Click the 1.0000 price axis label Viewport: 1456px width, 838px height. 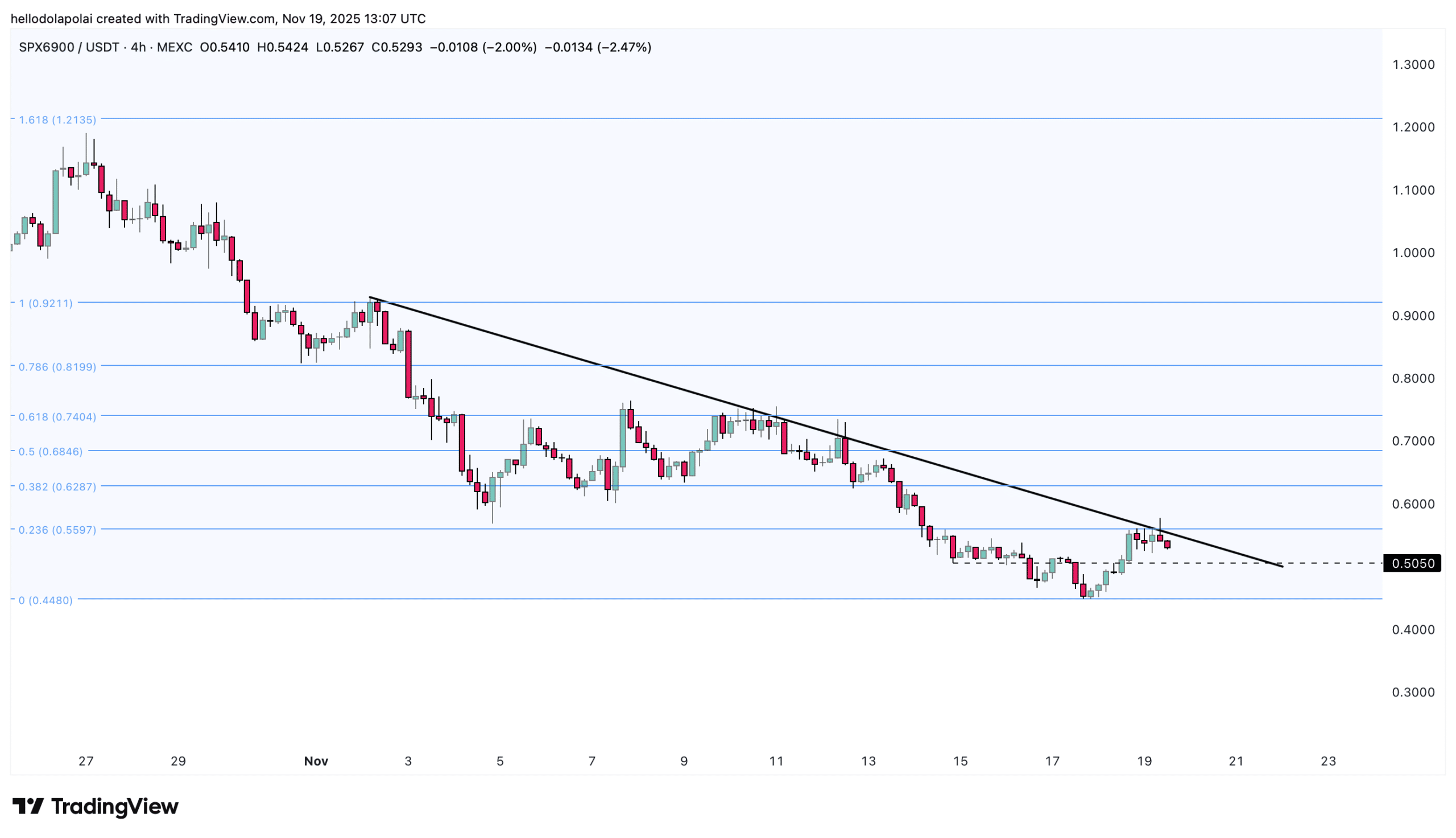pos(1413,253)
